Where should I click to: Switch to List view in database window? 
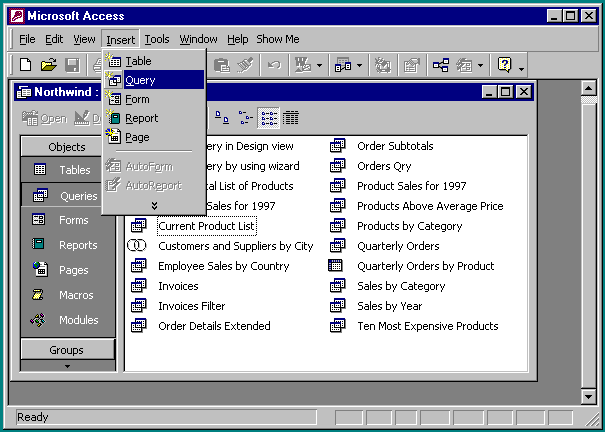coord(268,118)
